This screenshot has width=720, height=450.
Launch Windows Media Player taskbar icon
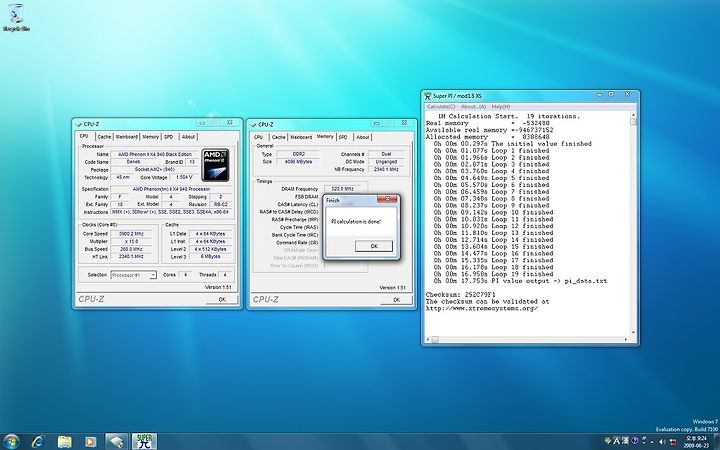(x=90, y=442)
